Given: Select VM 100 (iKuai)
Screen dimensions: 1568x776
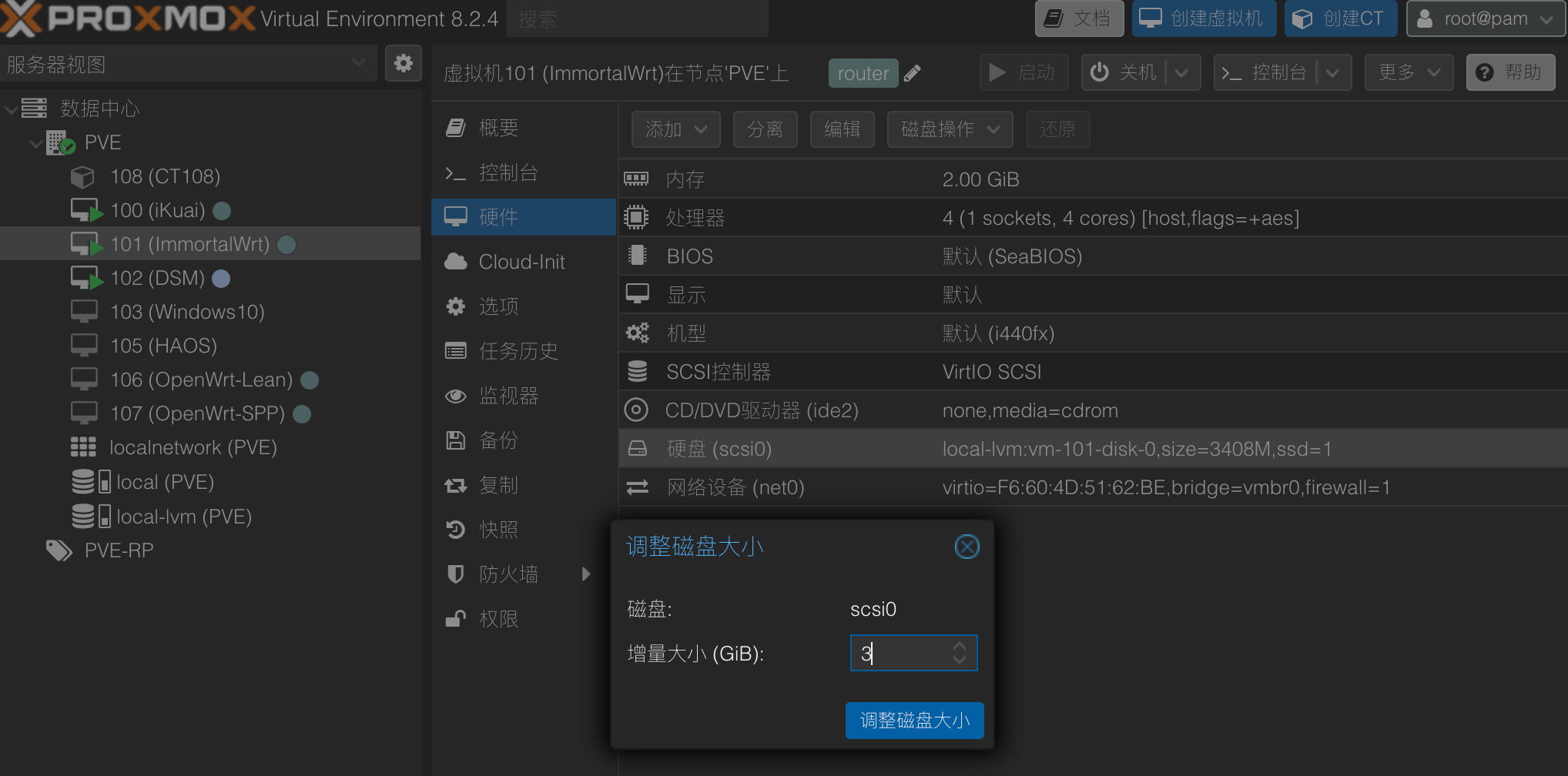Looking at the screenshot, I should click(x=157, y=210).
